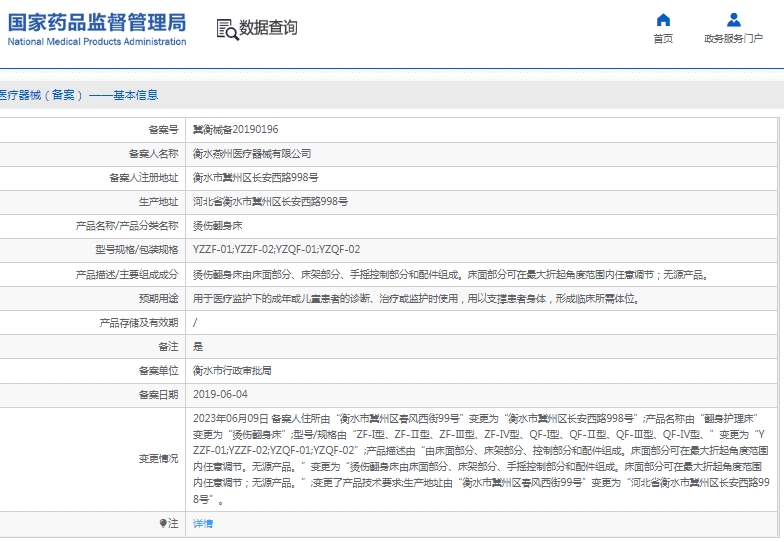The height and width of the screenshot is (542, 784).
Task: Click the 数据查询 heading text
Action: click(x=268, y=28)
